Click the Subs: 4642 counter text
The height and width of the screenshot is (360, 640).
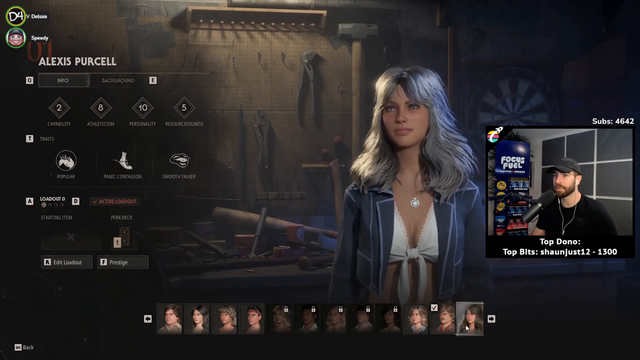click(613, 121)
